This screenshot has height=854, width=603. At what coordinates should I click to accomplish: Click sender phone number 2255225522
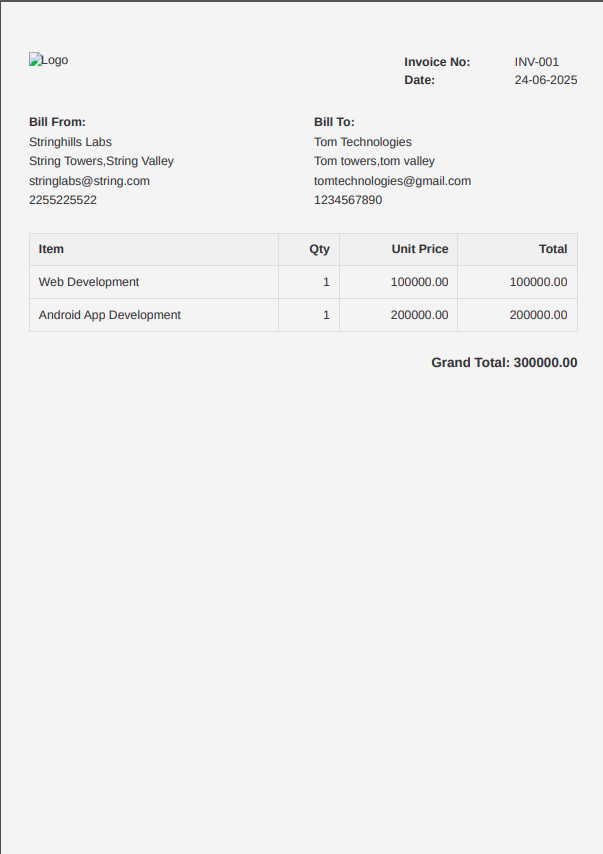(63, 200)
